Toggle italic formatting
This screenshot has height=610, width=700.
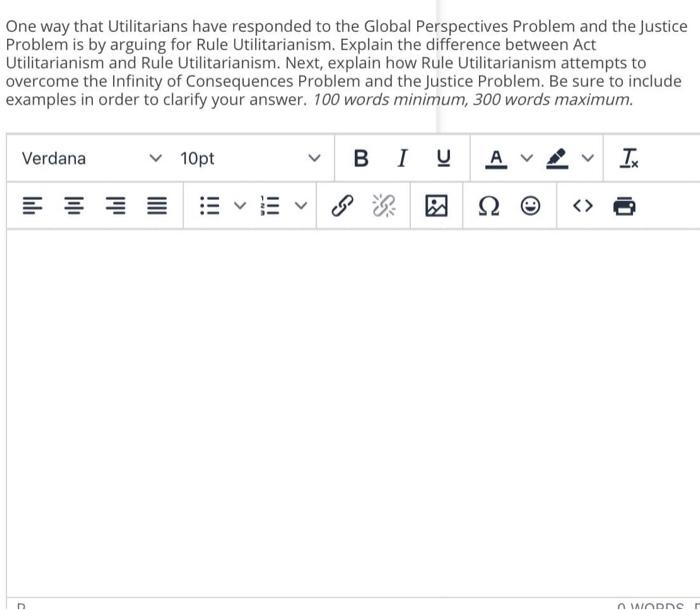pos(402,158)
